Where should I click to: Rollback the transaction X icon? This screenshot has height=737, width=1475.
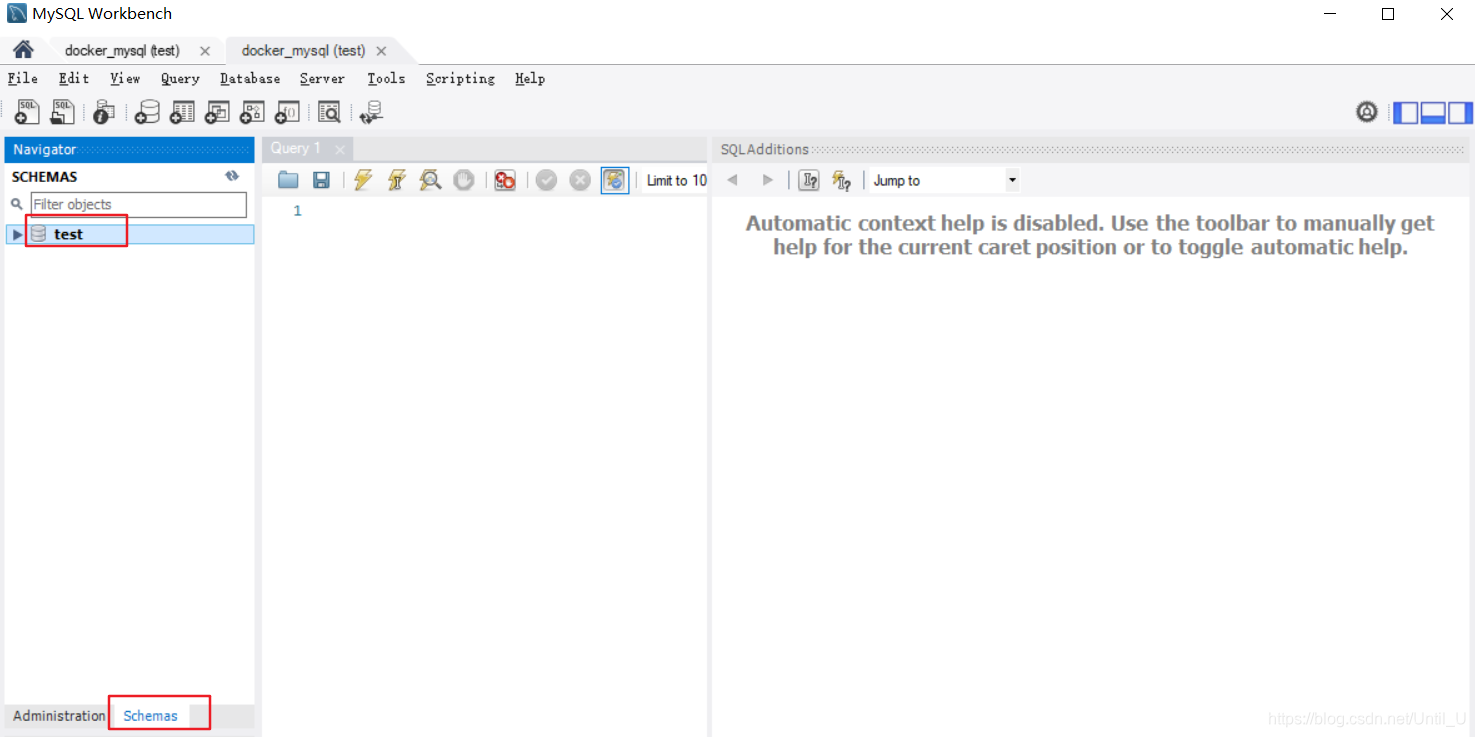coord(580,180)
